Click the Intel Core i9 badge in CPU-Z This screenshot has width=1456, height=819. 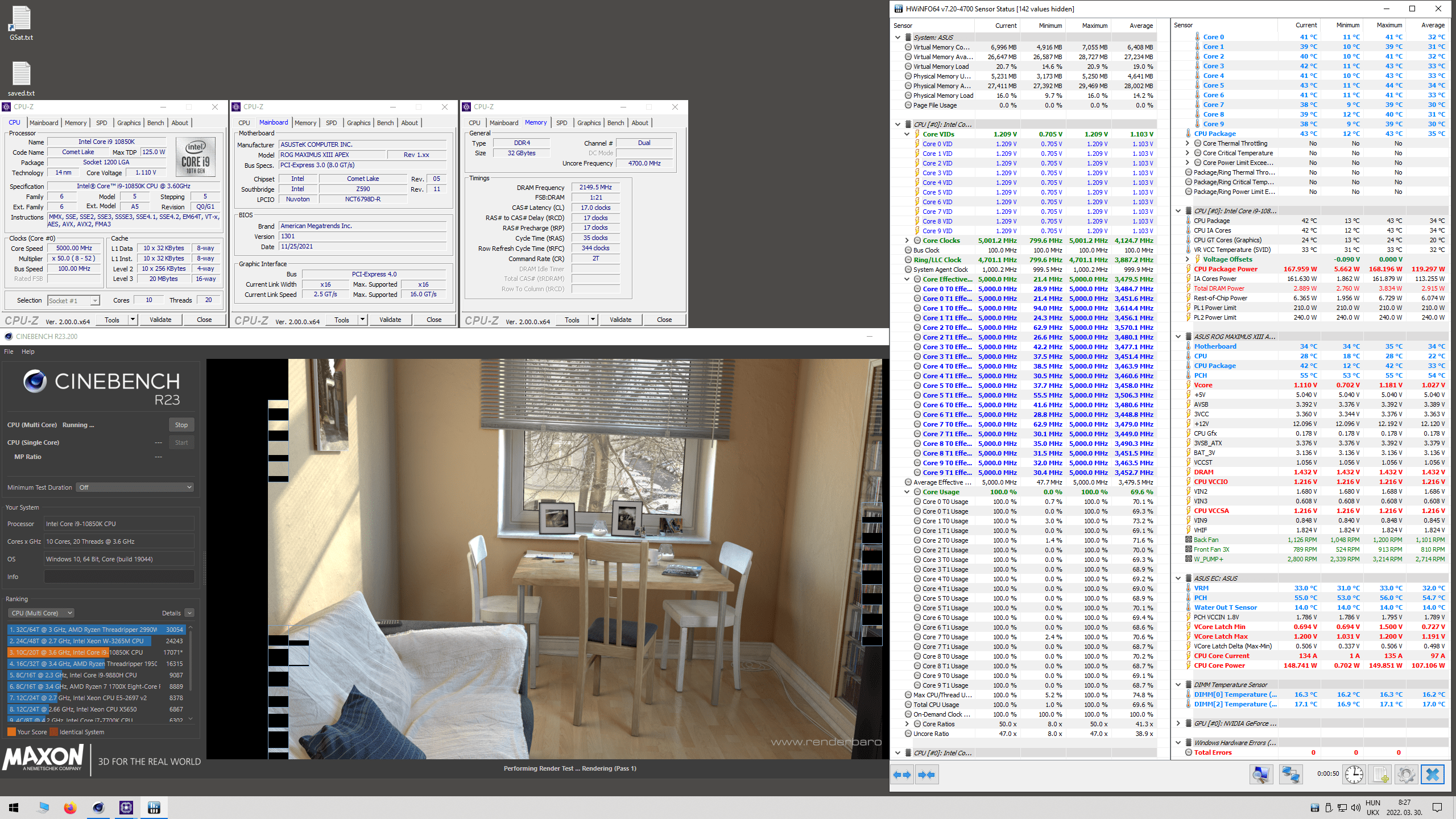coord(196,156)
